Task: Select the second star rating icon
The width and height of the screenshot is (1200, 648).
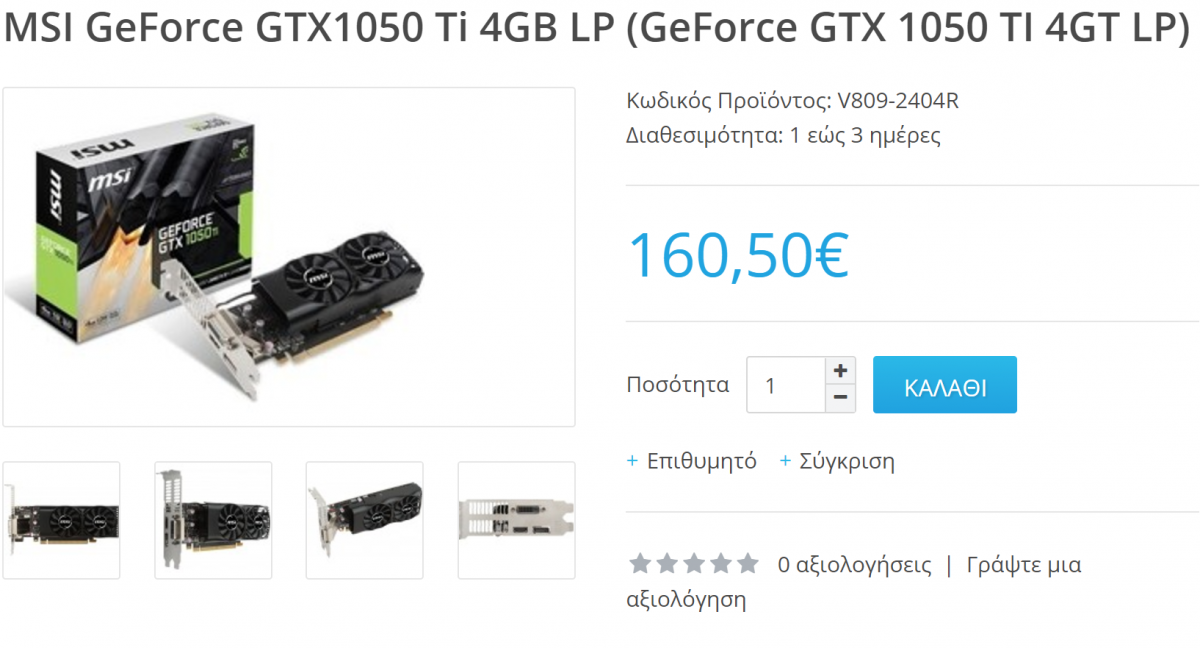Action: 667,564
